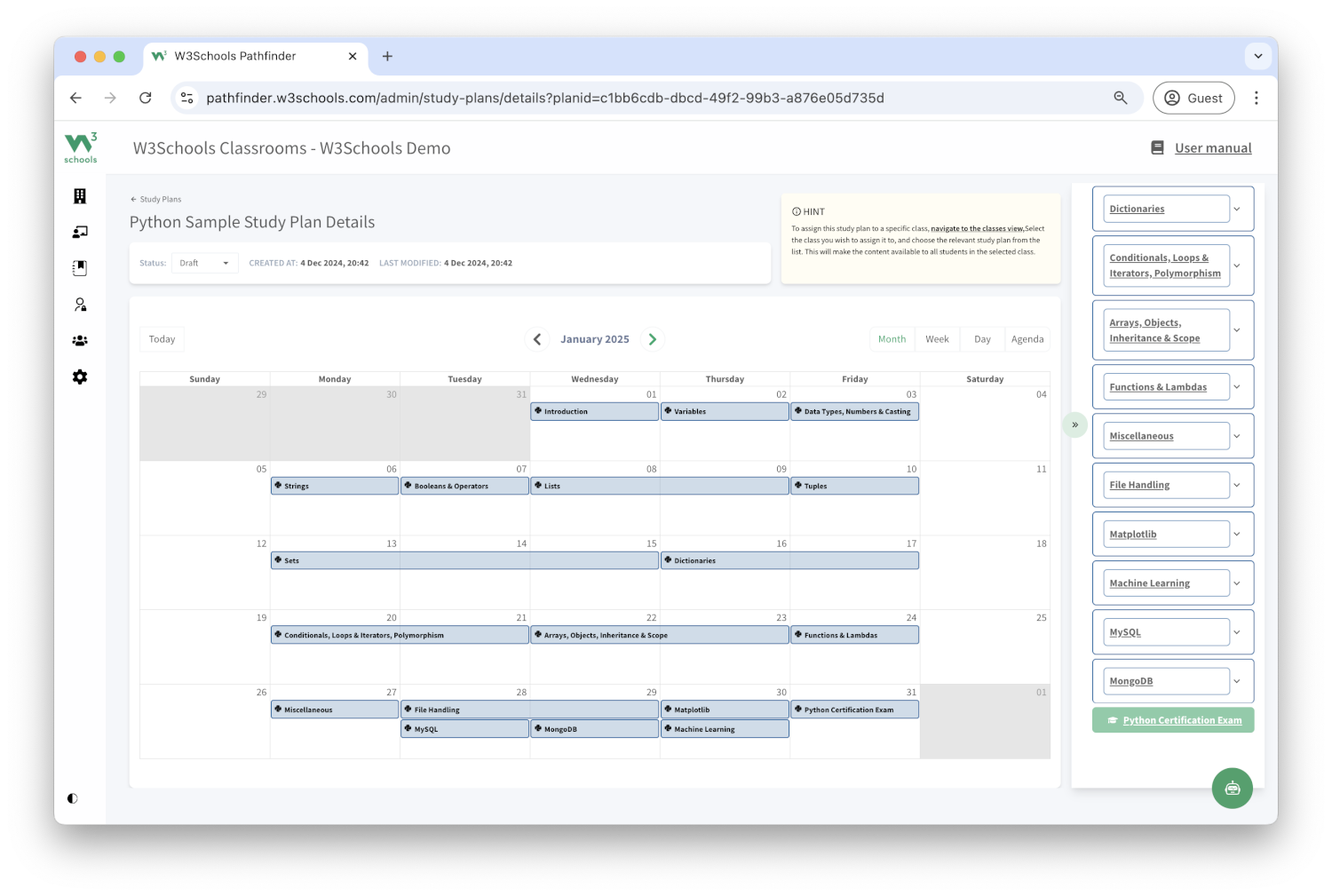Expand the MongoDB module chevron
1332x896 pixels.
pyautogui.click(x=1237, y=681)
